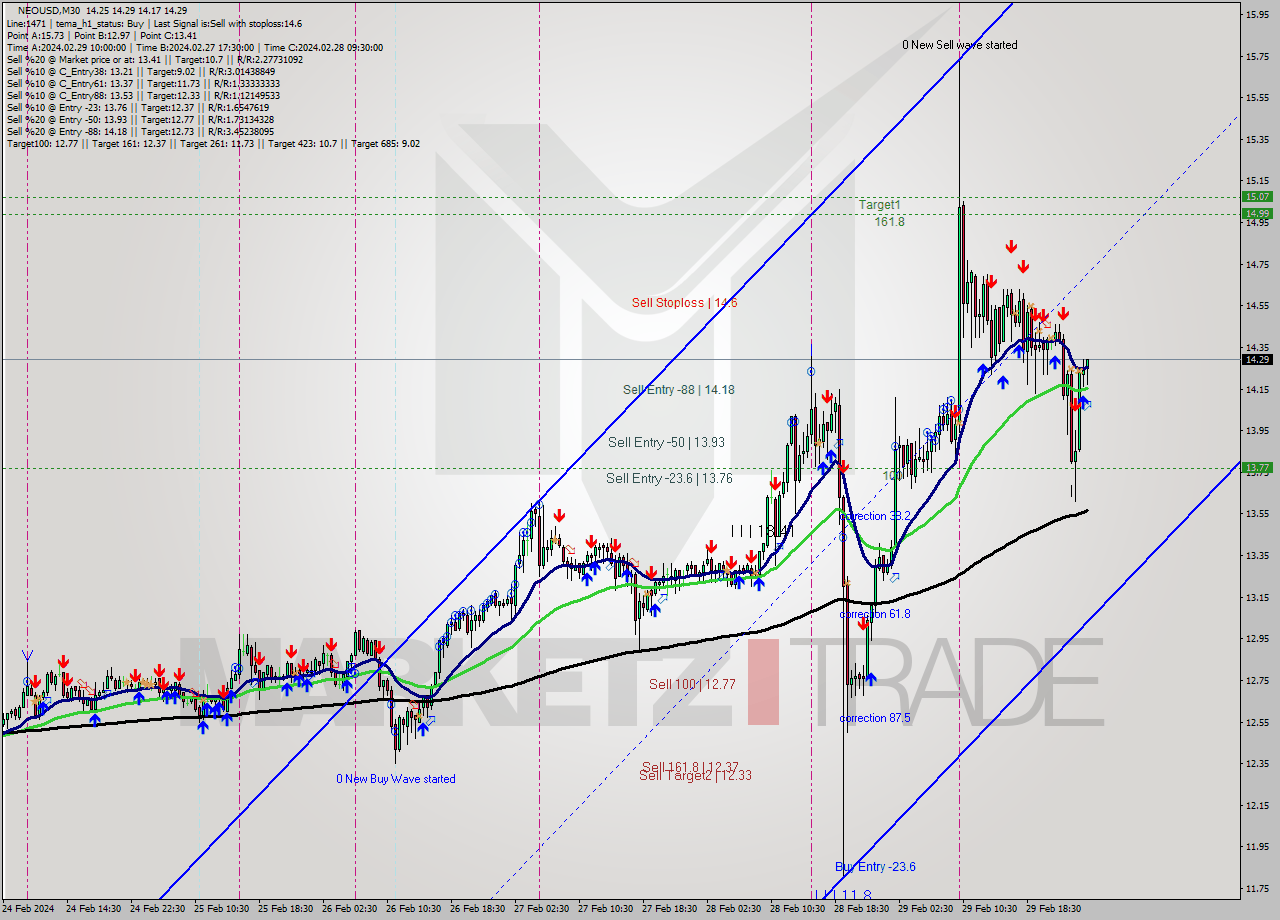Click the 'Target1' label
The height and width of the screenshot is (920, 1280).
pyautogui.click(x=880, y=204)
